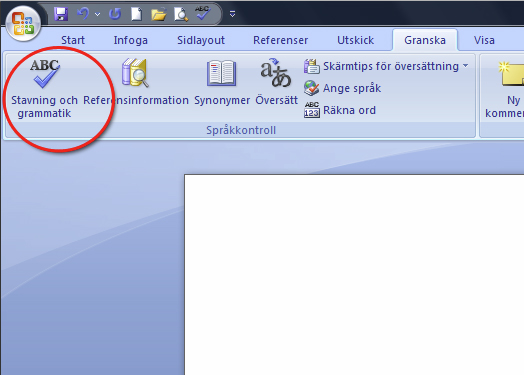This screenshot has width=524, height=375.
Task: Click the Översätt translate icon
Action: pyautogui.click(x=276, y=82)
